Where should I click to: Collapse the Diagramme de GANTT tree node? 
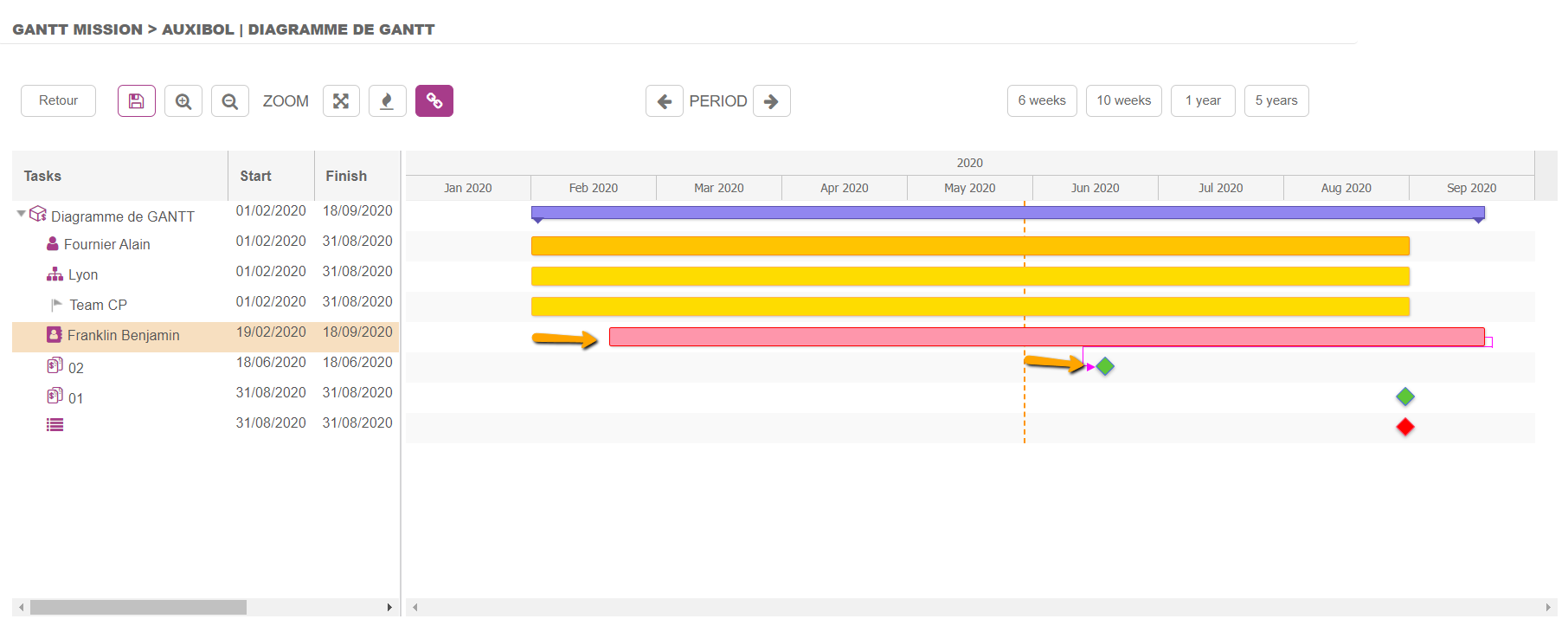(22, 214)
